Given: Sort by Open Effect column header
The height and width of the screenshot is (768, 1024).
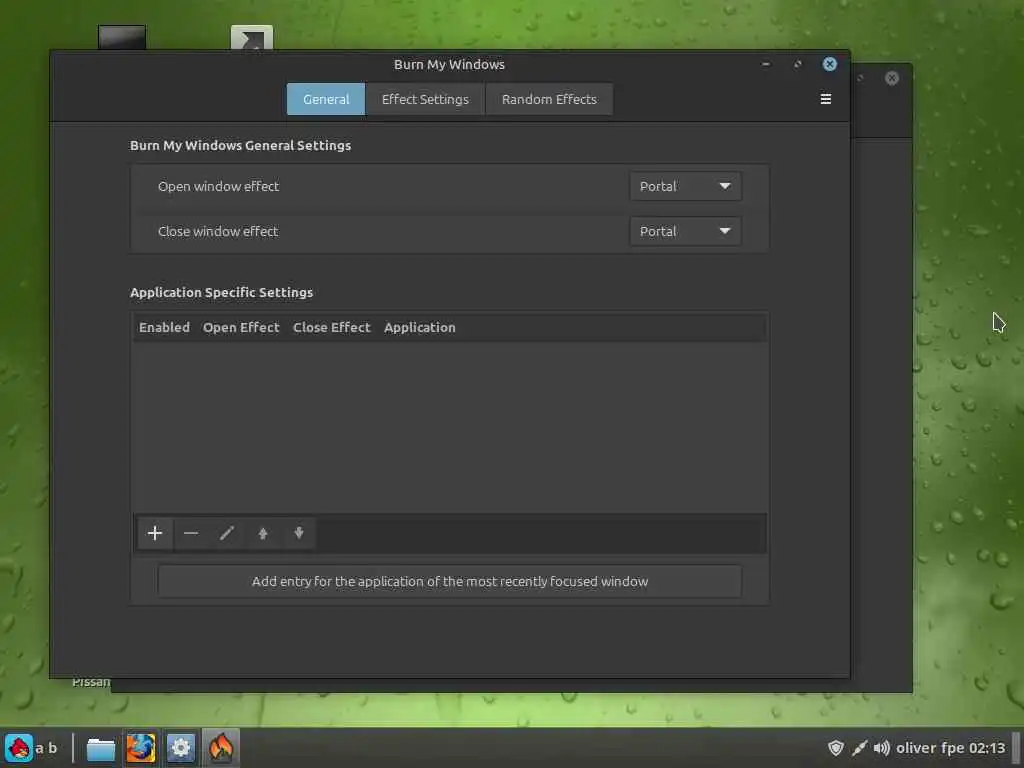Looking at the screenshot, I should [x=241, y=327].
